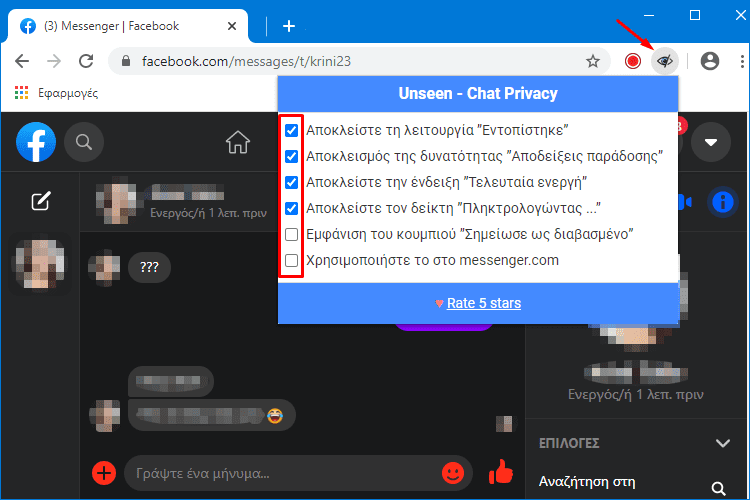Open Facebook search magnifier
This screenshot has width=750, height=500.
coord(84,142)
